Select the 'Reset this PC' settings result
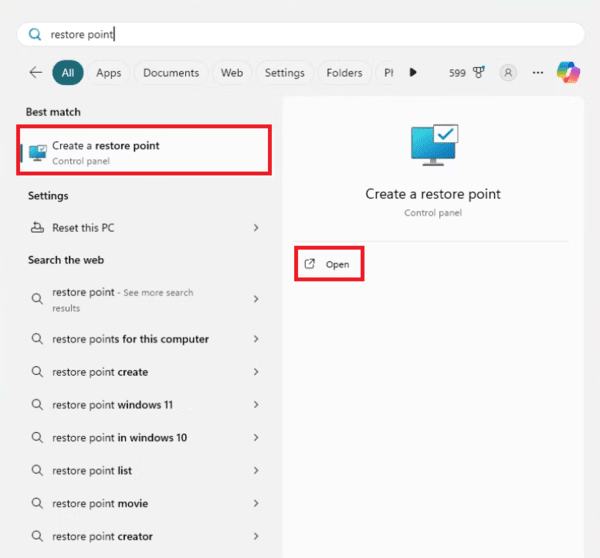Image resolution: width=600 pixels, height=558 pixels. (x=144, y=228)
